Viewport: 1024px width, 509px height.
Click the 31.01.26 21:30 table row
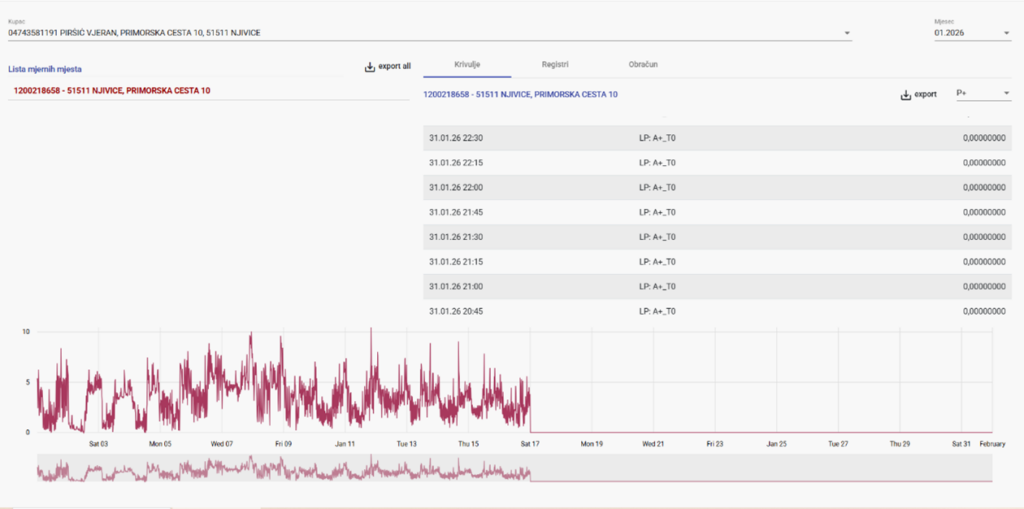[716, 237]
